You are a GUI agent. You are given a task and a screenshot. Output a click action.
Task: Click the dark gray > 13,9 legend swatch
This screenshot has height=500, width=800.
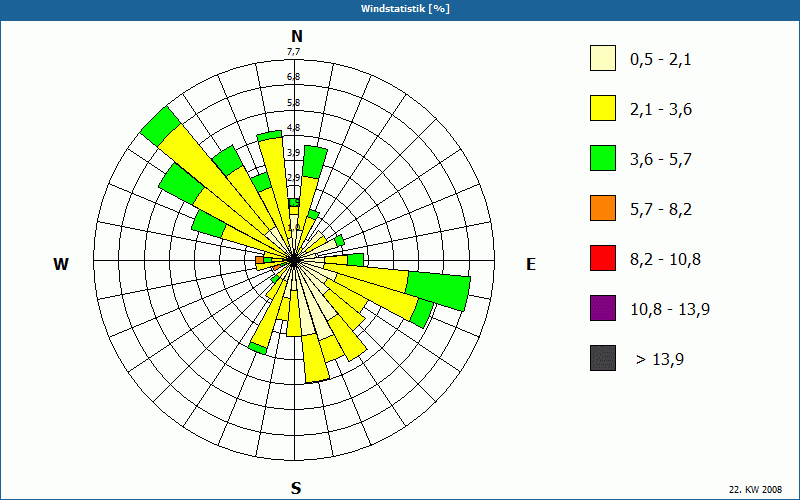pos(603,358)
